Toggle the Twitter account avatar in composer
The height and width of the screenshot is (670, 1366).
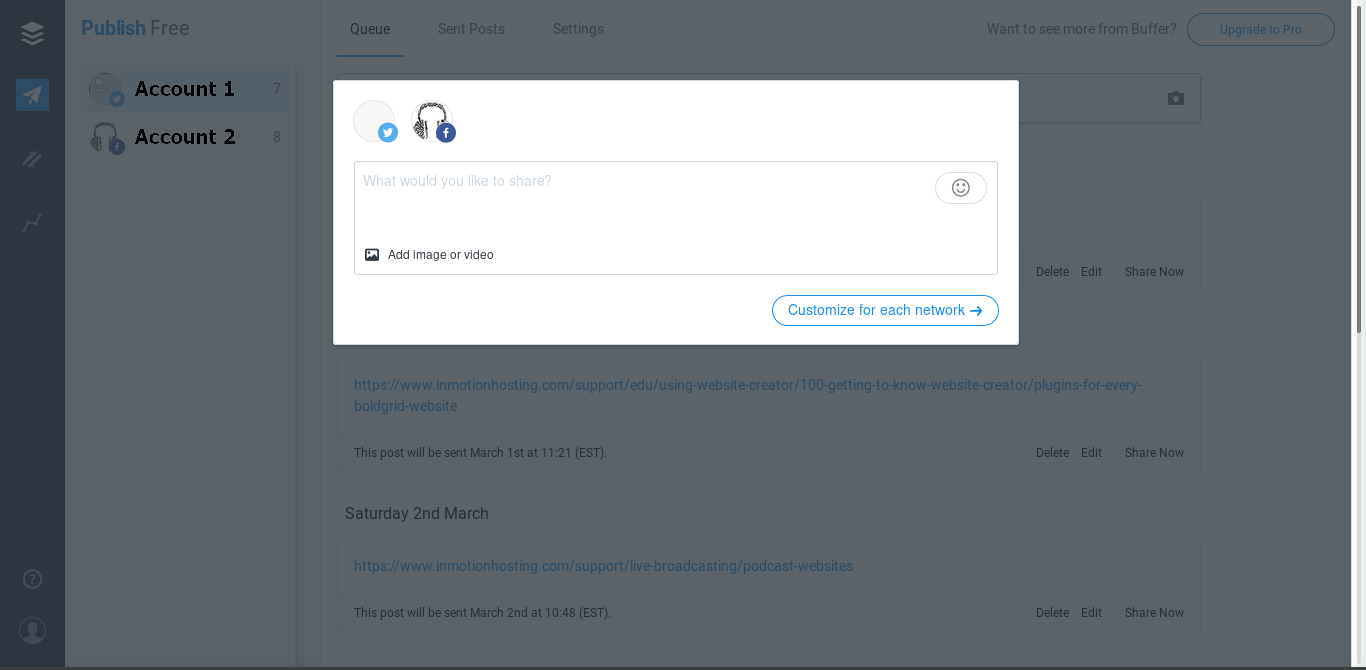[x=375, y=122]
